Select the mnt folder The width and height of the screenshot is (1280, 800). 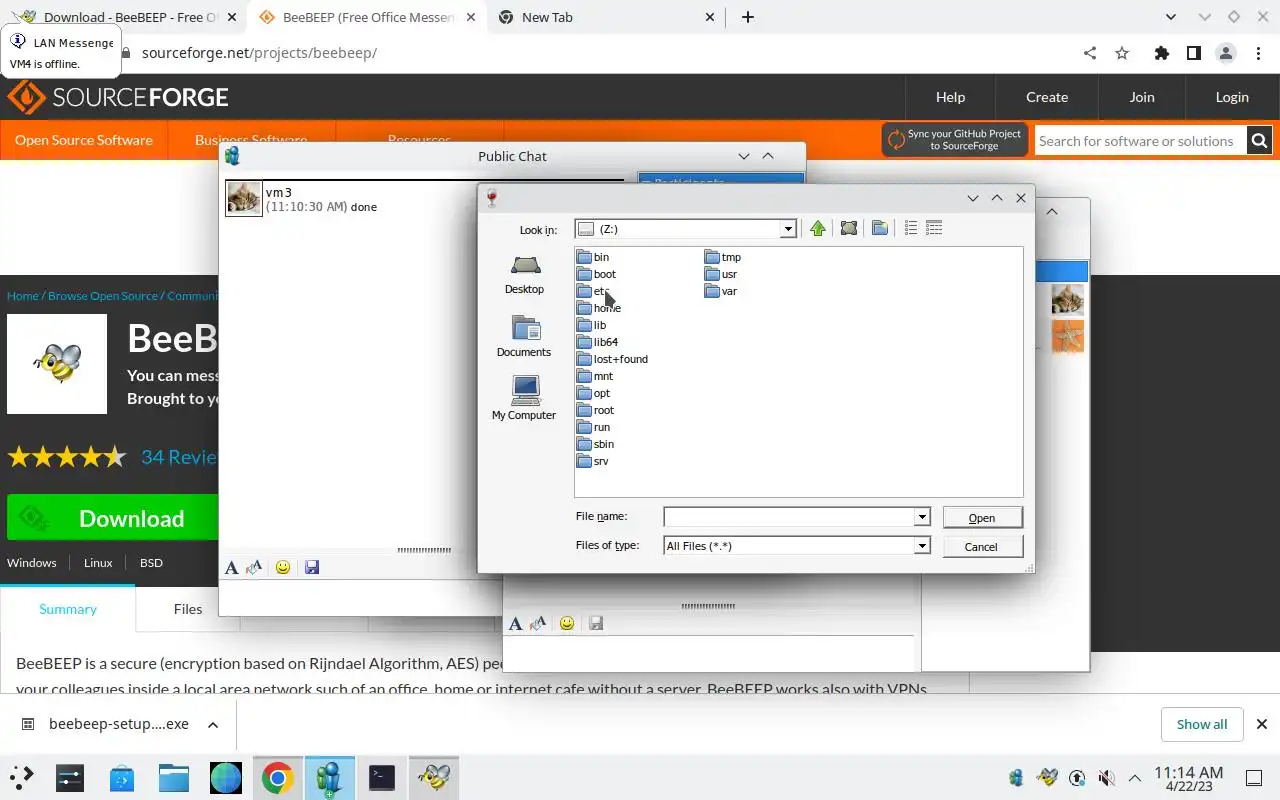coord(595,376)
